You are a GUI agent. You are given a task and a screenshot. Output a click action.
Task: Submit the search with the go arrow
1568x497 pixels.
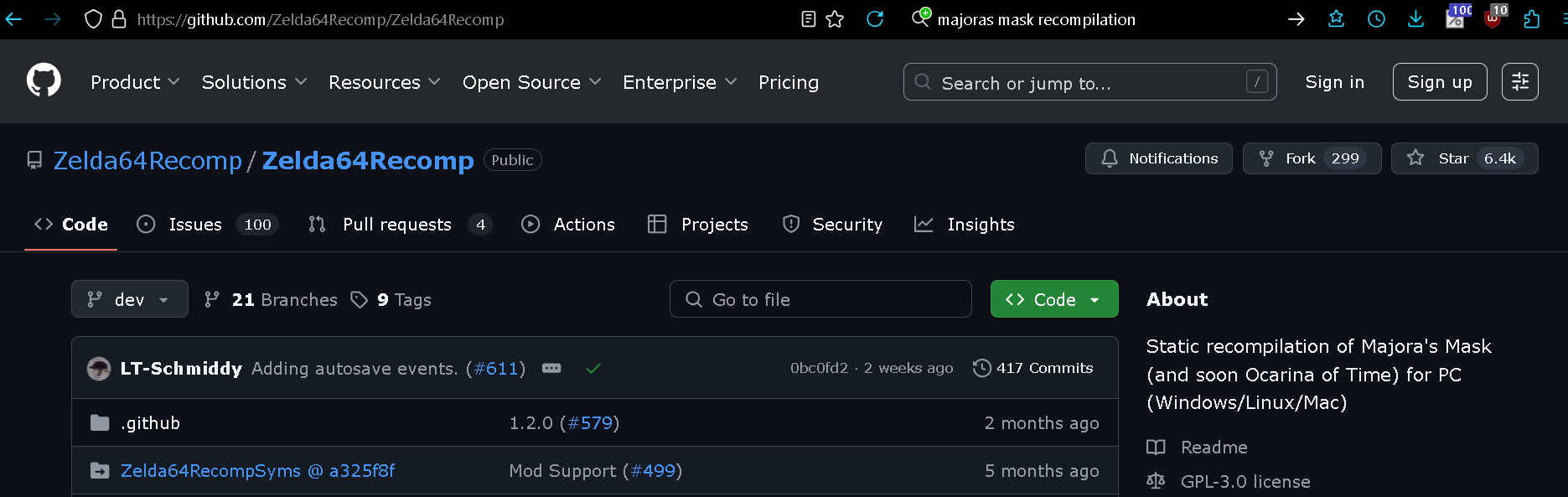pos(1296,18)
